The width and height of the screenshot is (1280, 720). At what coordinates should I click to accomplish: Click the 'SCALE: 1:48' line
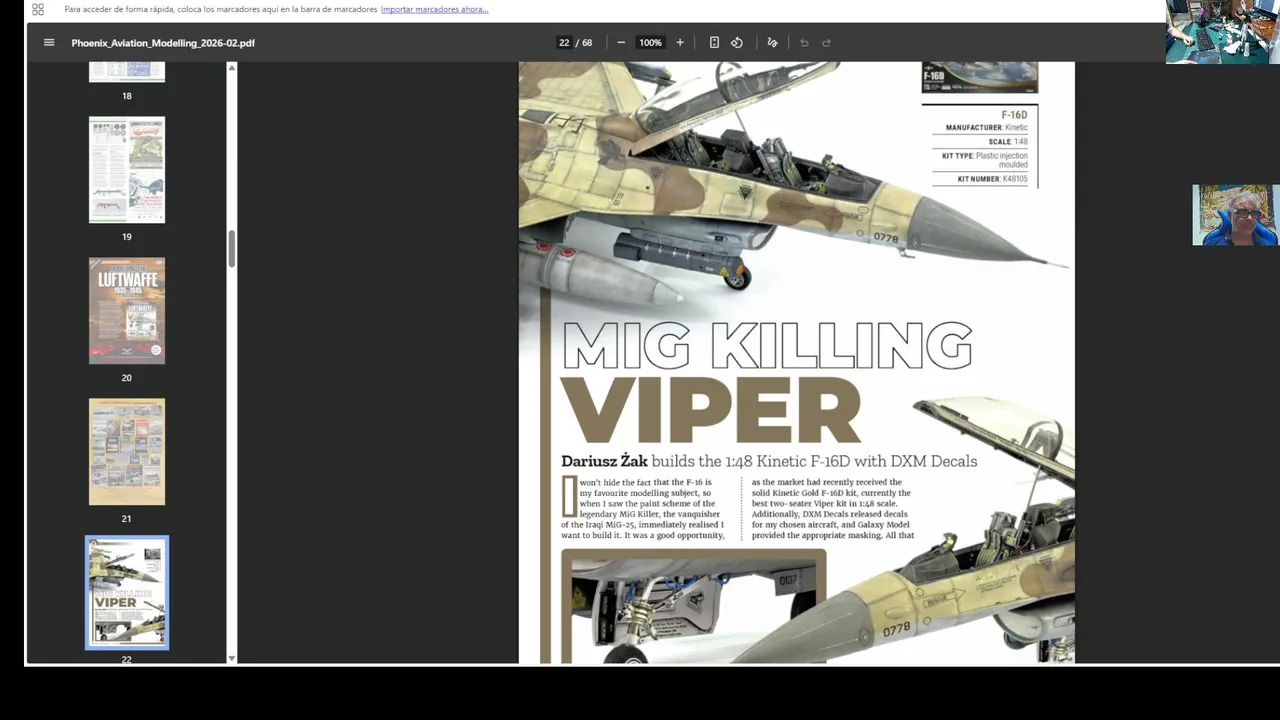pyautogui.click(x=1008, y=142)
